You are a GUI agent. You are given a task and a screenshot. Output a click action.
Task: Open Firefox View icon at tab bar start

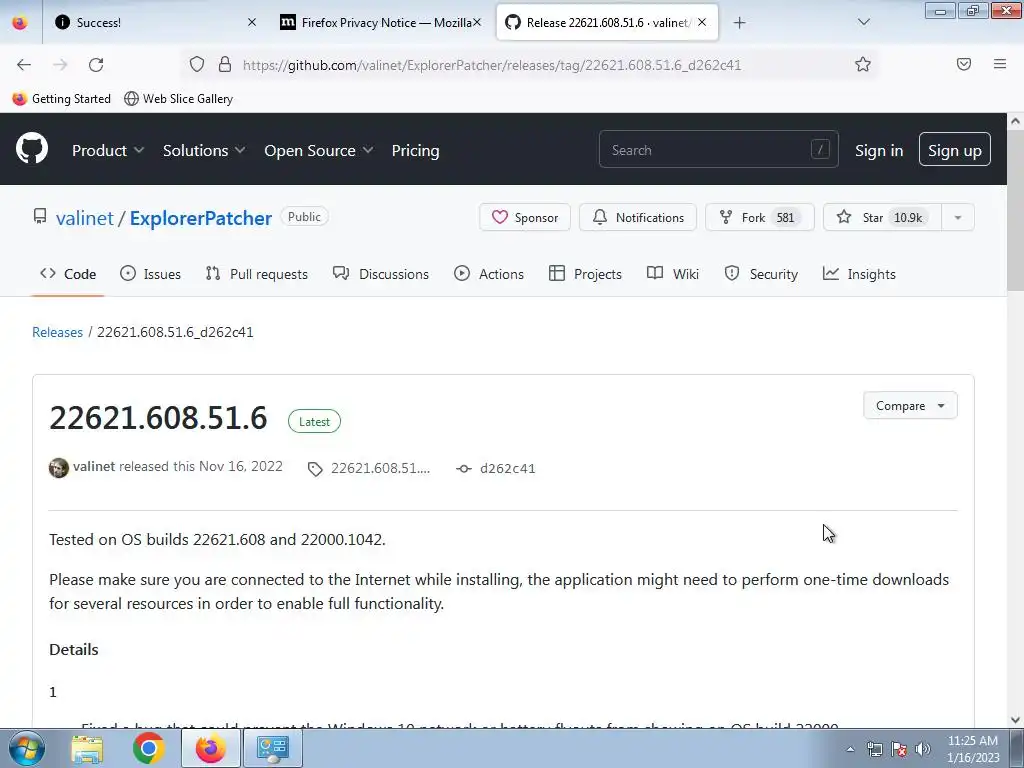click(x=20, y=23)
